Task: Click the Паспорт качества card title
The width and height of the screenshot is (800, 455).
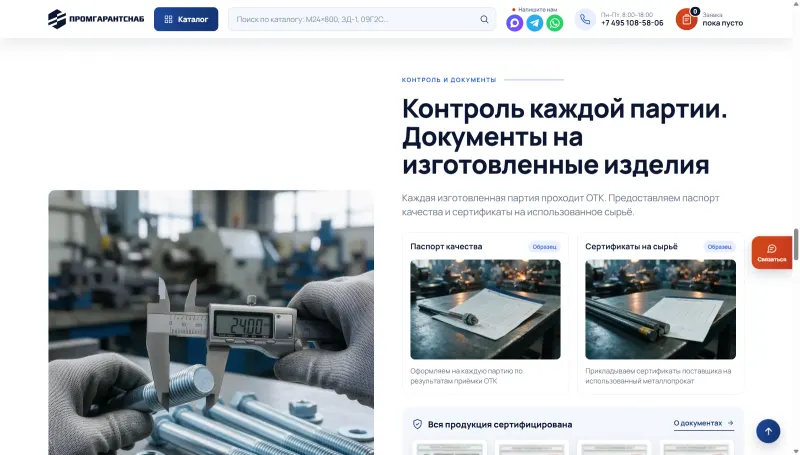Action: (x=446, y=246)
